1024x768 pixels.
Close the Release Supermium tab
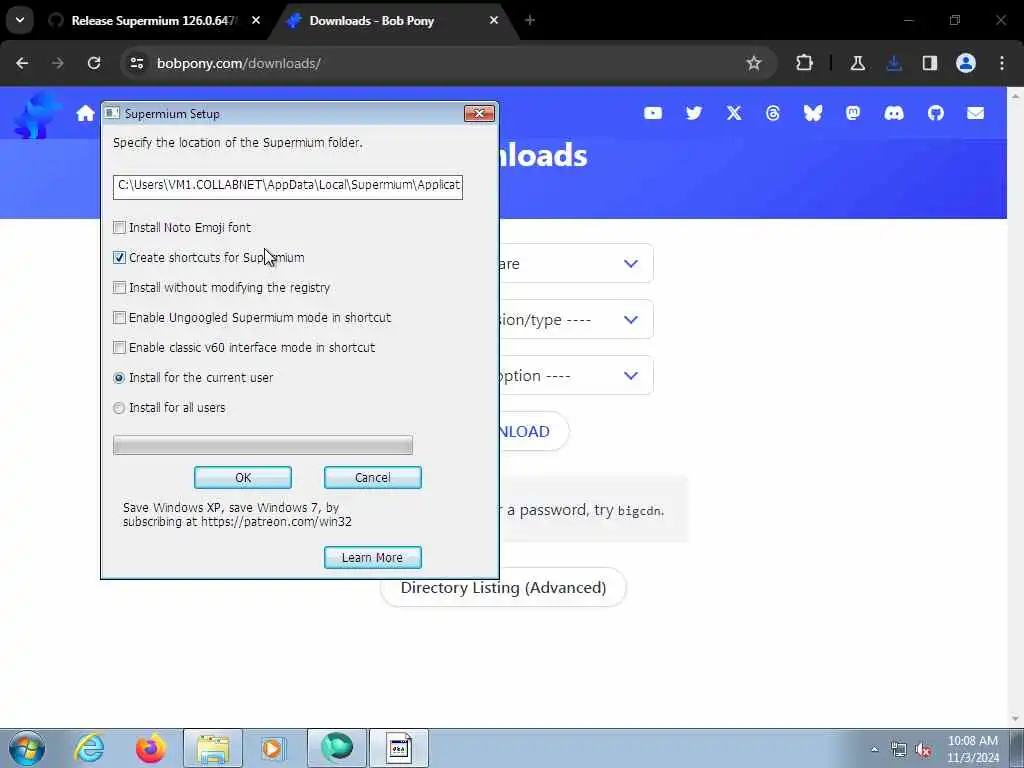(x=256, y=20)
